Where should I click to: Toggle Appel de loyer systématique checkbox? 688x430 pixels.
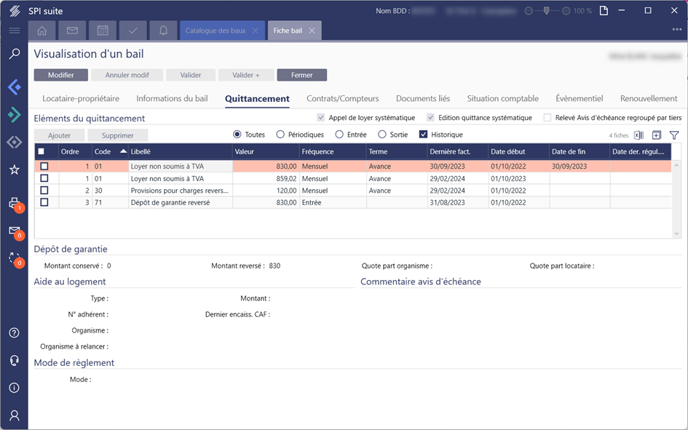coord(321,118)
